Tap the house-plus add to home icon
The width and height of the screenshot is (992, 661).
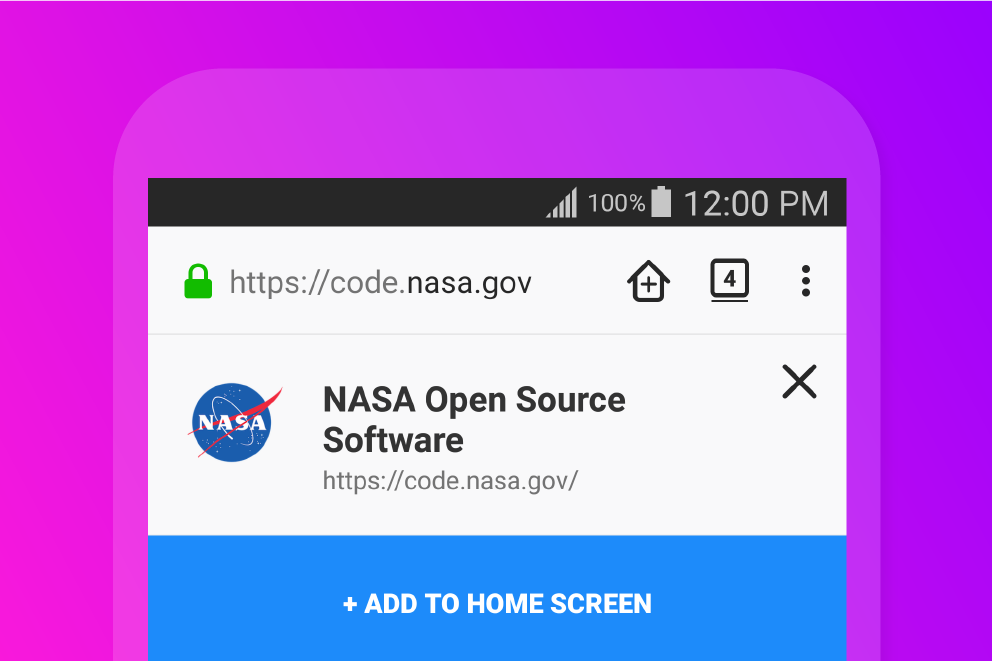pyautogui.click(x=648, y=282)
